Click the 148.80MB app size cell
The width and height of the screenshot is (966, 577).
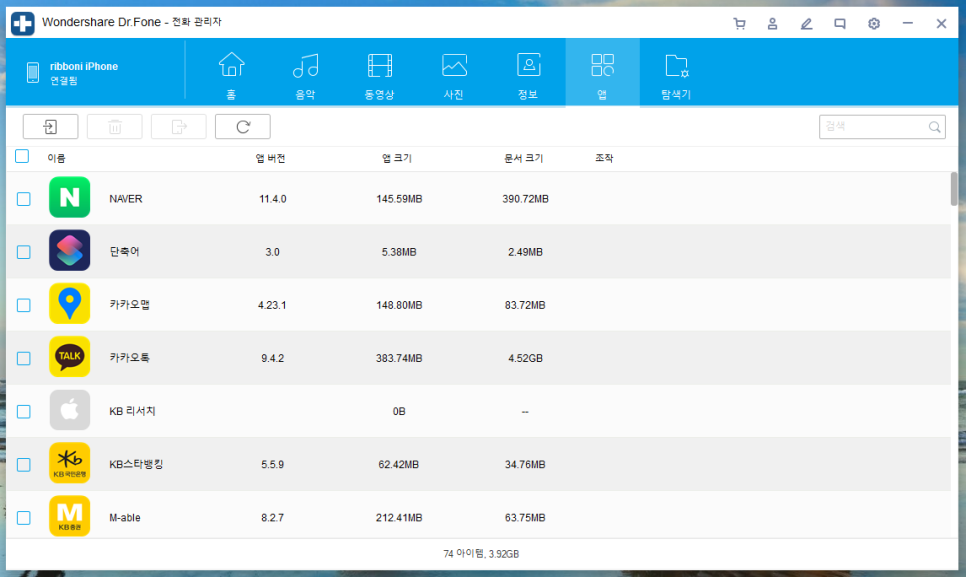[399, 305]
